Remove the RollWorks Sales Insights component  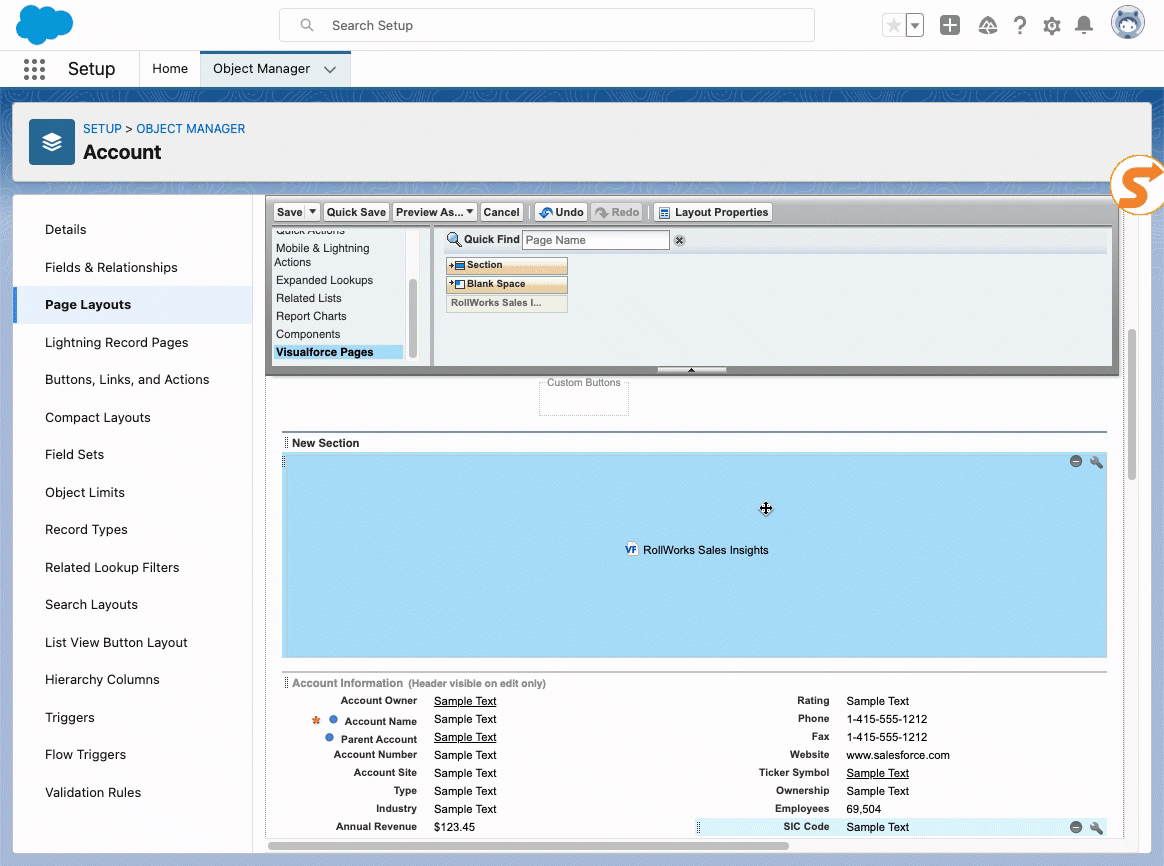(1076, 462)
